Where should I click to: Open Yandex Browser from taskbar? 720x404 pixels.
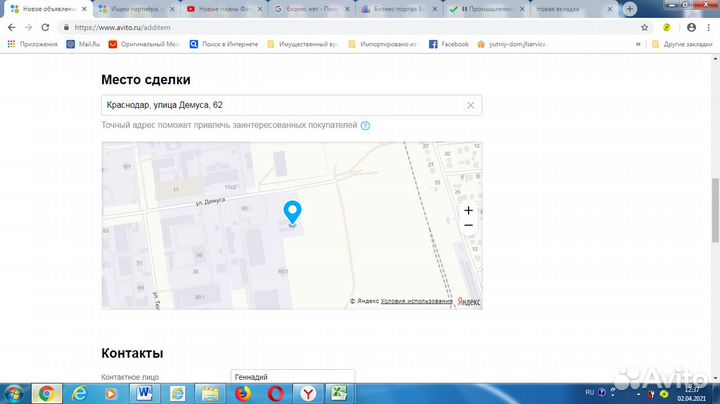[x=309, y=393]
